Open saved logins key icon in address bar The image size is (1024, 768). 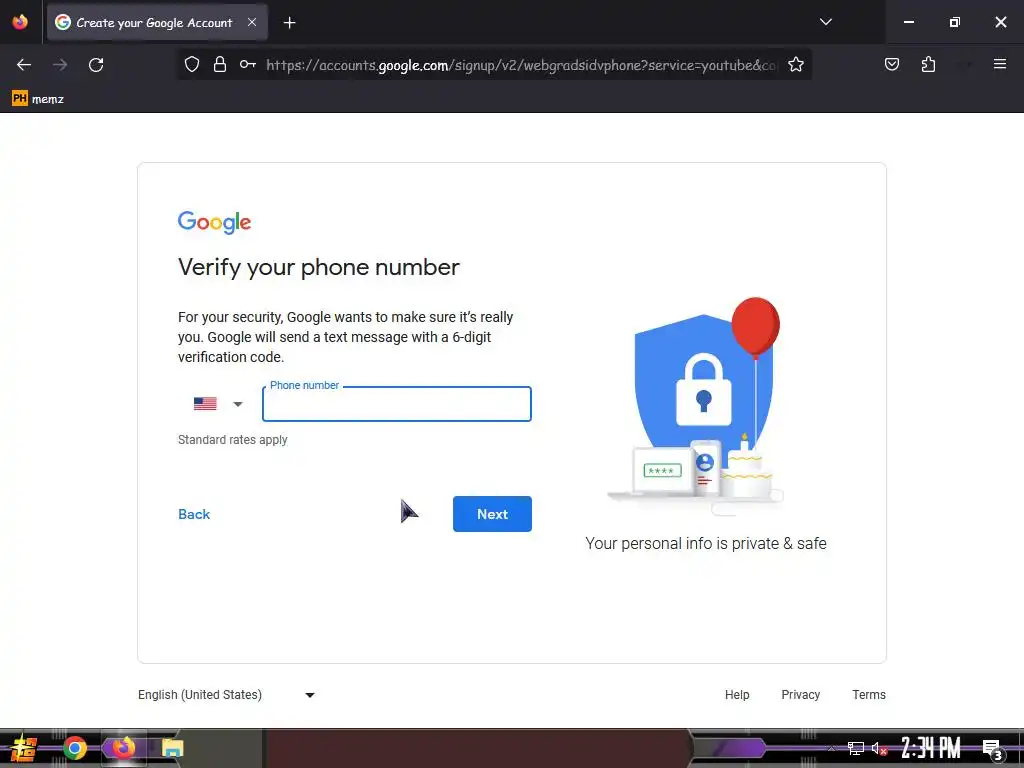pos(248,64)
